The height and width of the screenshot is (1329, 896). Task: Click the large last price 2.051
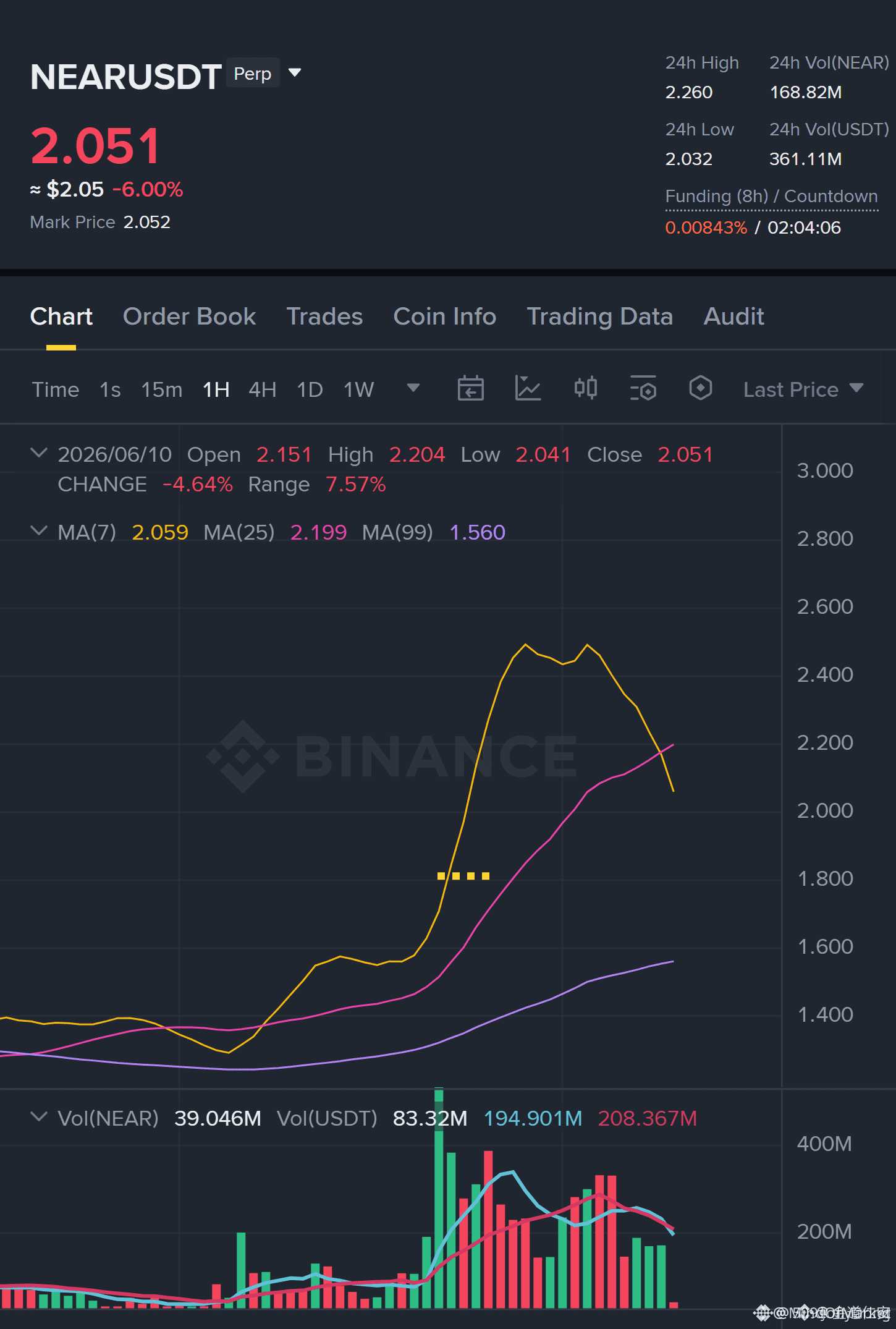pos(96,146)
